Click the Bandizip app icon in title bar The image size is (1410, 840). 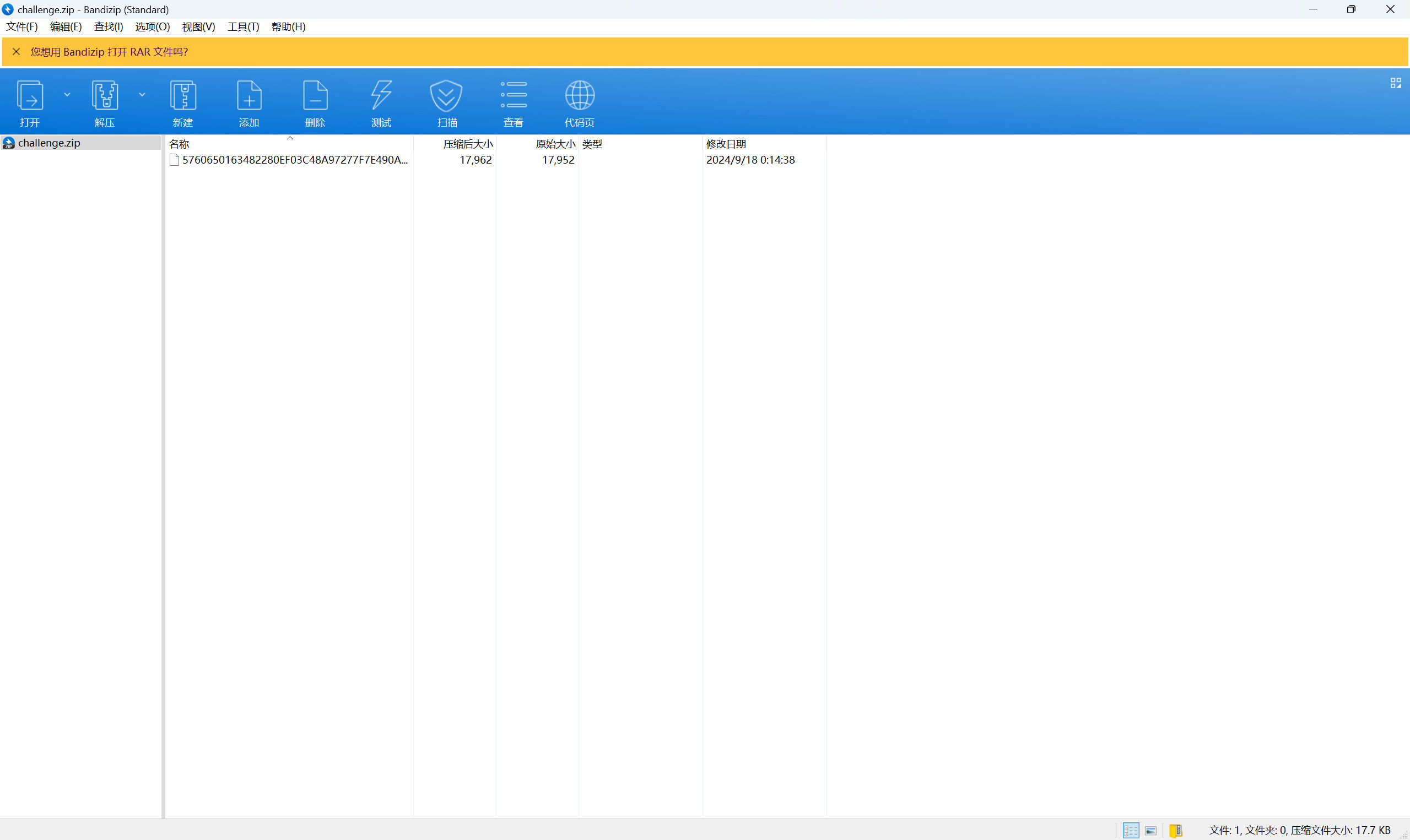pyautogui.click(x=8, y=9)
